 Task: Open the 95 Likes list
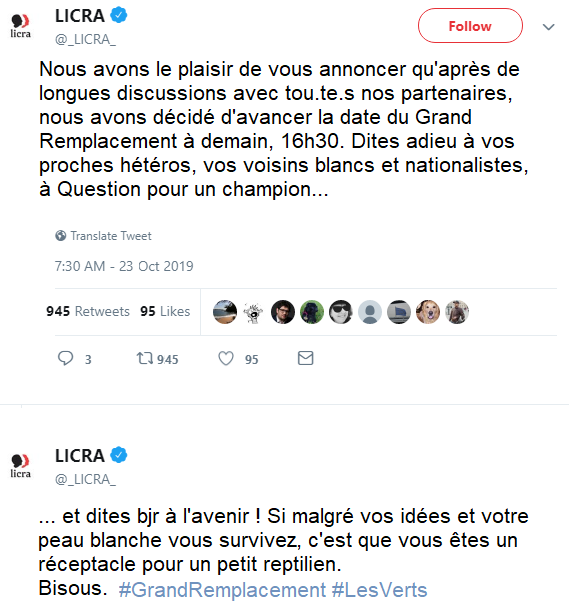click(165, 311)
